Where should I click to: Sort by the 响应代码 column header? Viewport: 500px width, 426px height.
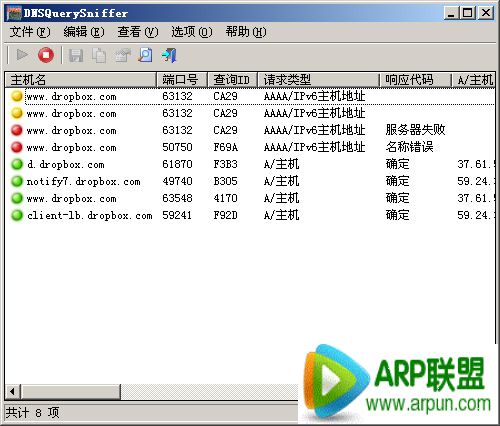(x=416, y=80)
